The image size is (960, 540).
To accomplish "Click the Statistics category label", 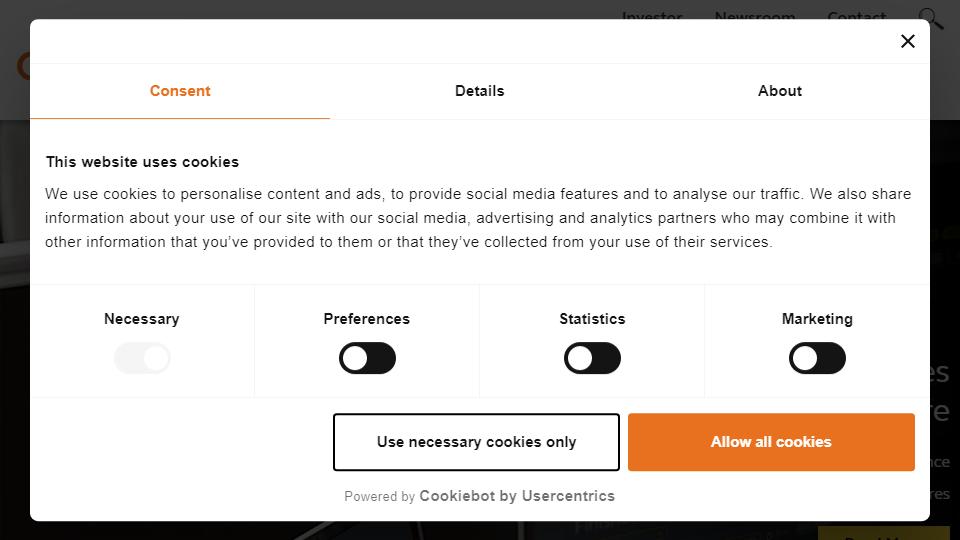I will pos(592,319).
